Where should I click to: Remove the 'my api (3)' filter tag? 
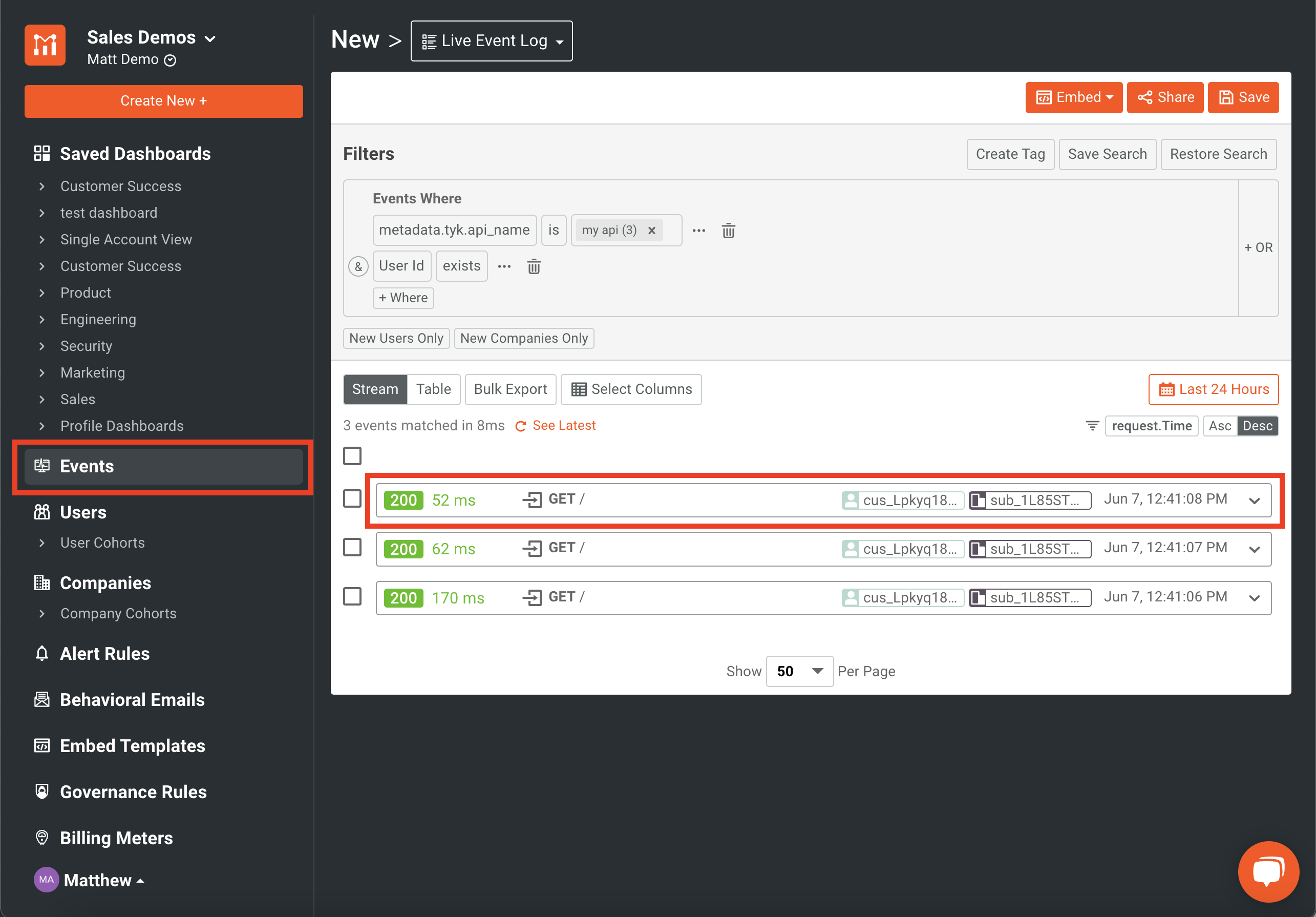click(x=652, y=231)
